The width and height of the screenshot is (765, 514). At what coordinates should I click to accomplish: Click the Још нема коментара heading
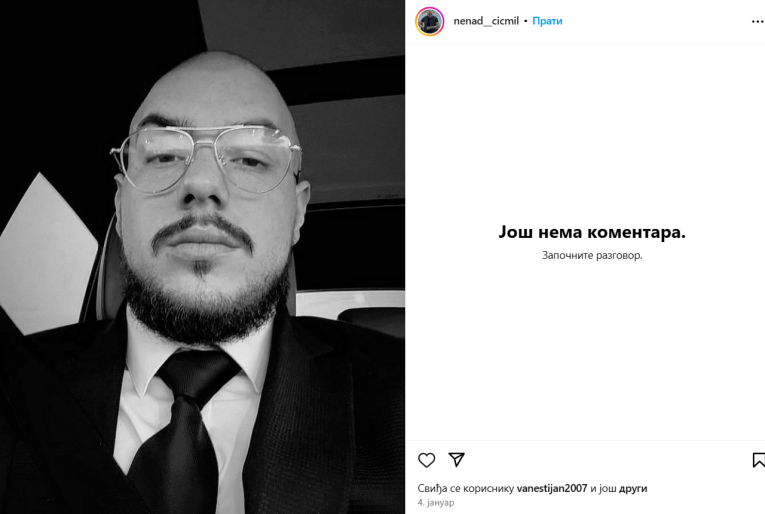click(x=592, y=232)
